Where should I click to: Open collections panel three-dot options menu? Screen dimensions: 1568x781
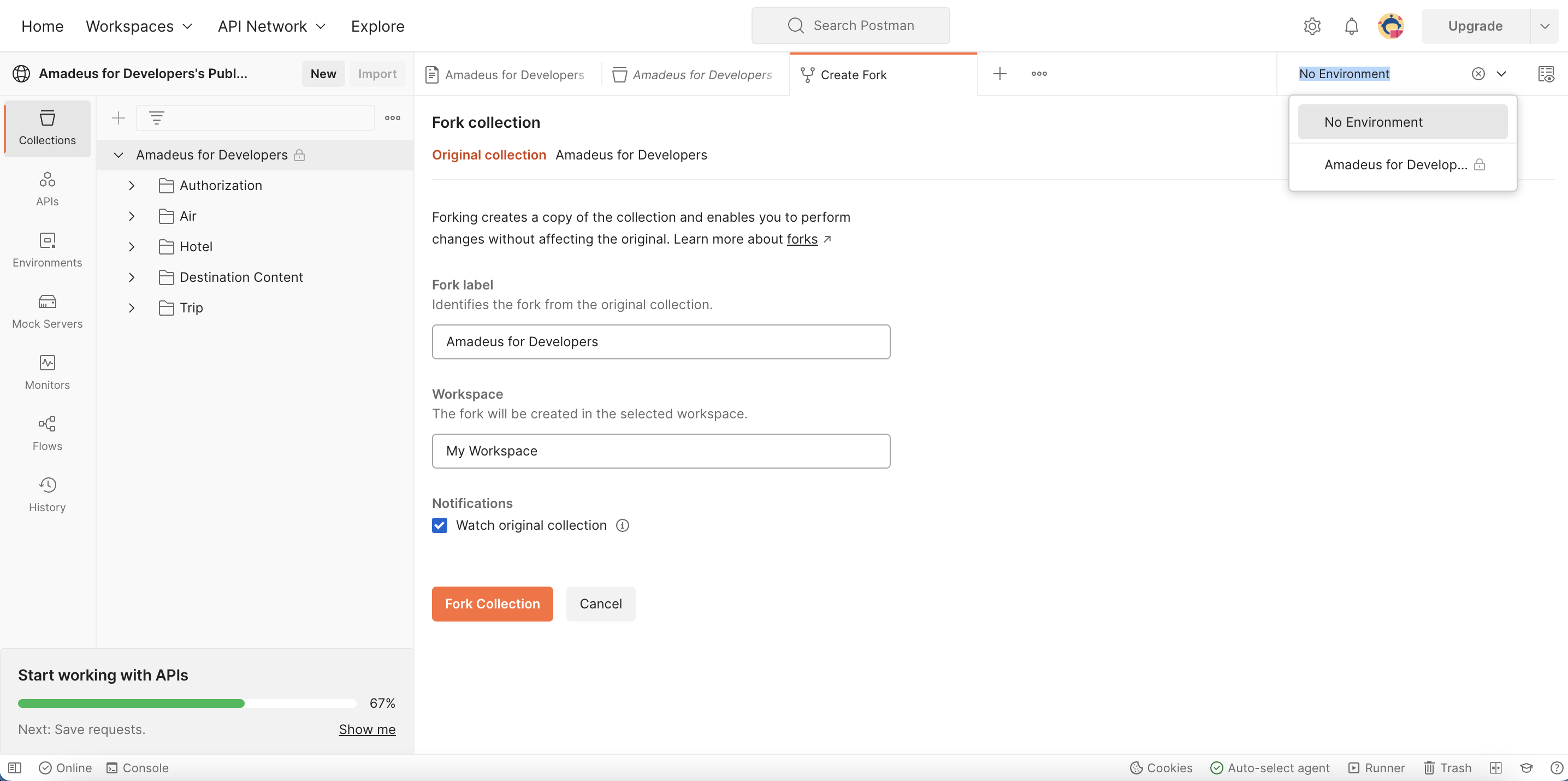pos(393,118)
